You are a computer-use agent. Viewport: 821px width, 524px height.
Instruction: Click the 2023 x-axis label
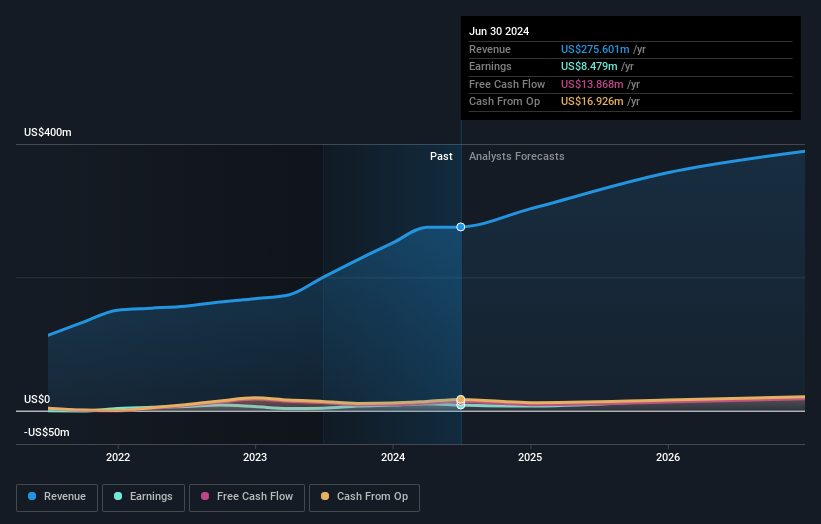[255, 458]
